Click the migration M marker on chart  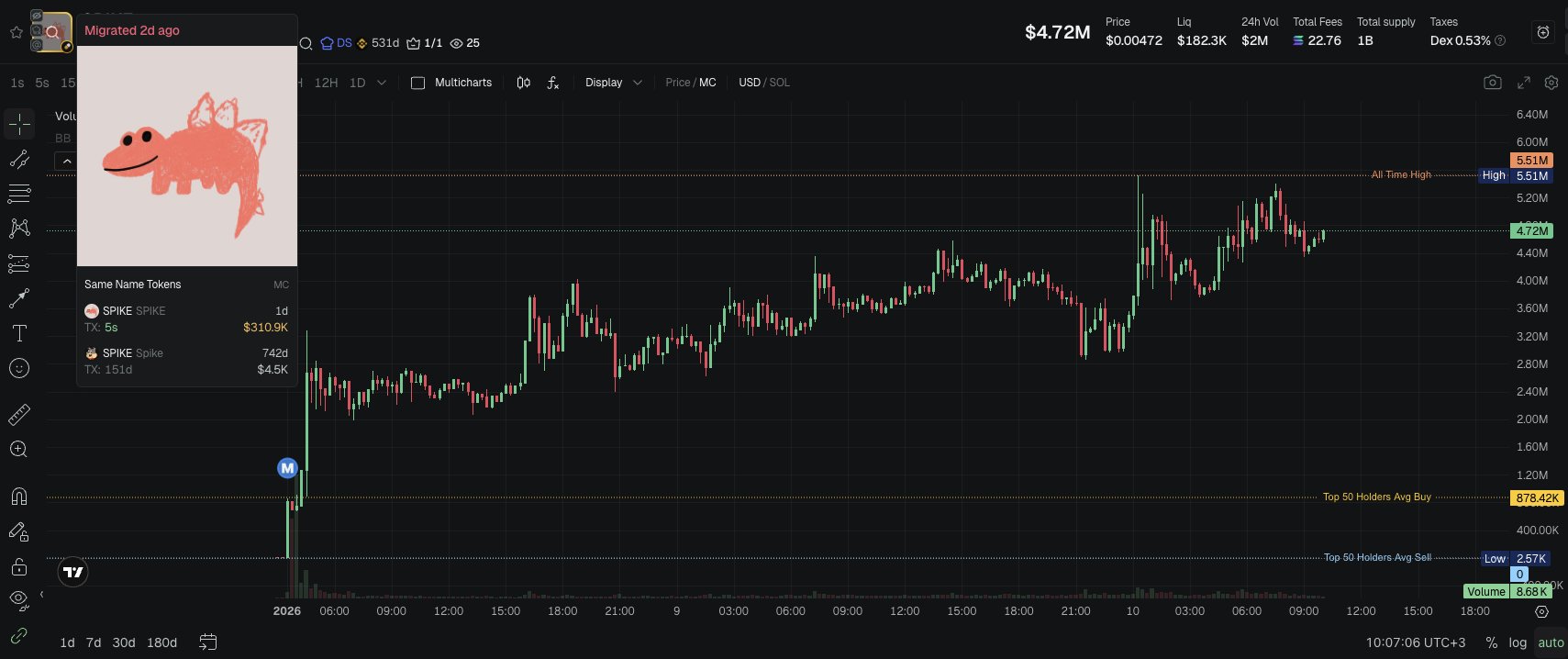click(x=287, y=468)
